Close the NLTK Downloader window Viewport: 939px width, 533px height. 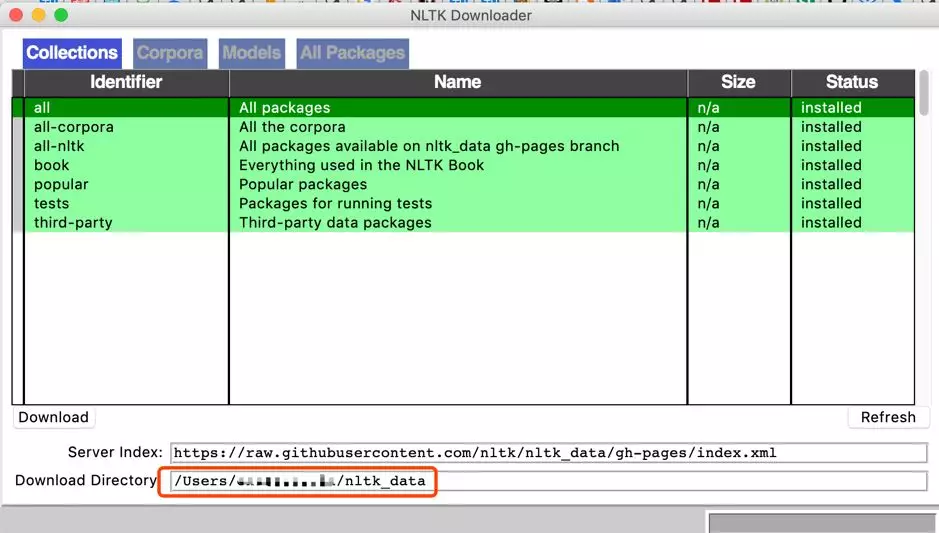click(16, 15)
